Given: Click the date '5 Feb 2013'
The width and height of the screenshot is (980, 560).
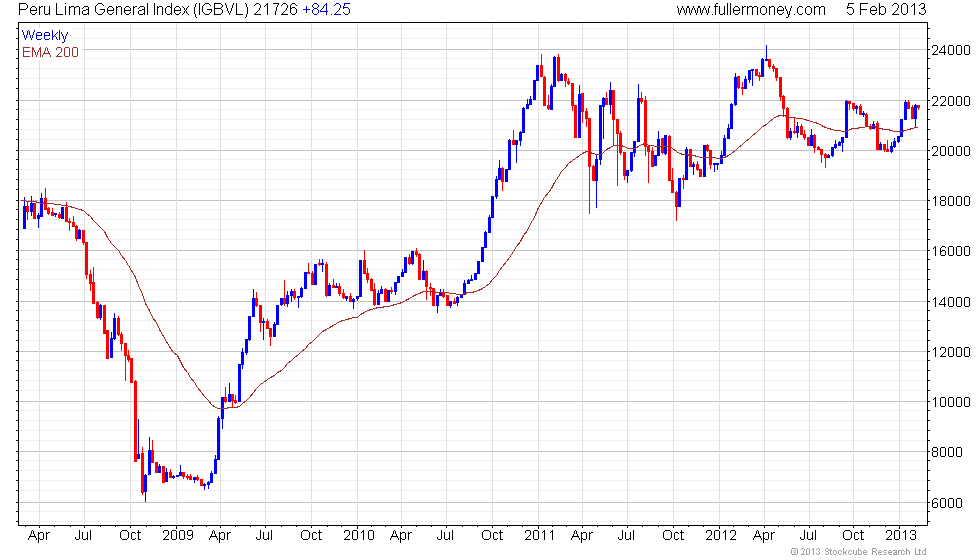Looking at the screenshot, I should 886,9.
